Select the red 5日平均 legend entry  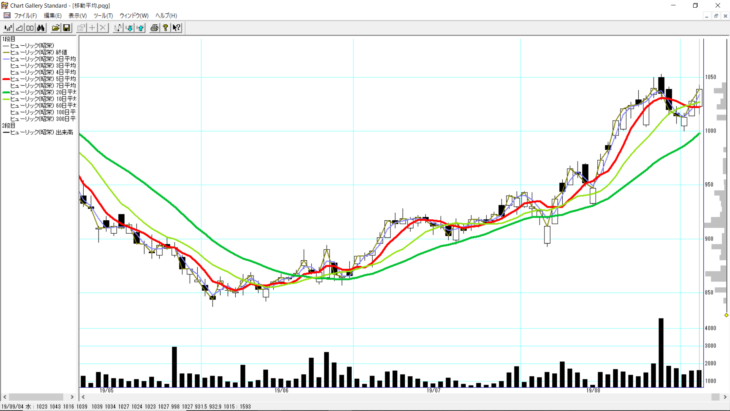click(x=38, y=78)
